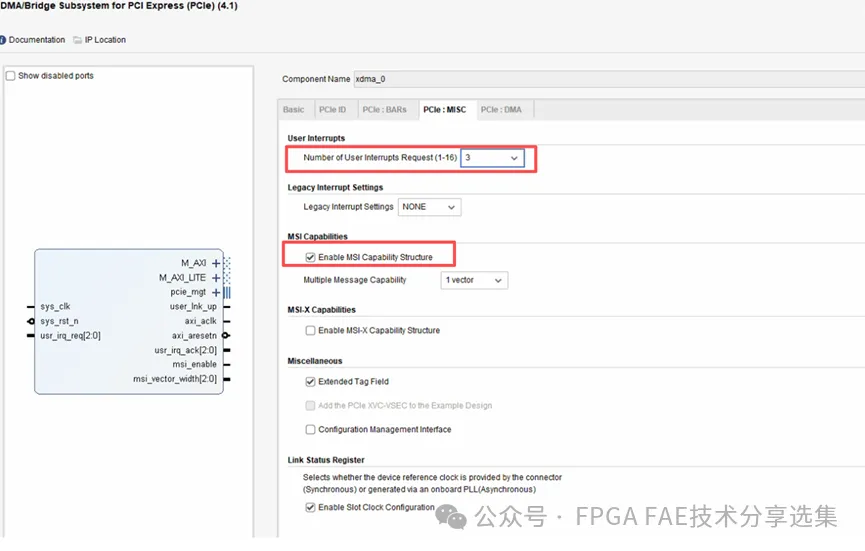Click the sys_rst_n port pin

point(32,321)
